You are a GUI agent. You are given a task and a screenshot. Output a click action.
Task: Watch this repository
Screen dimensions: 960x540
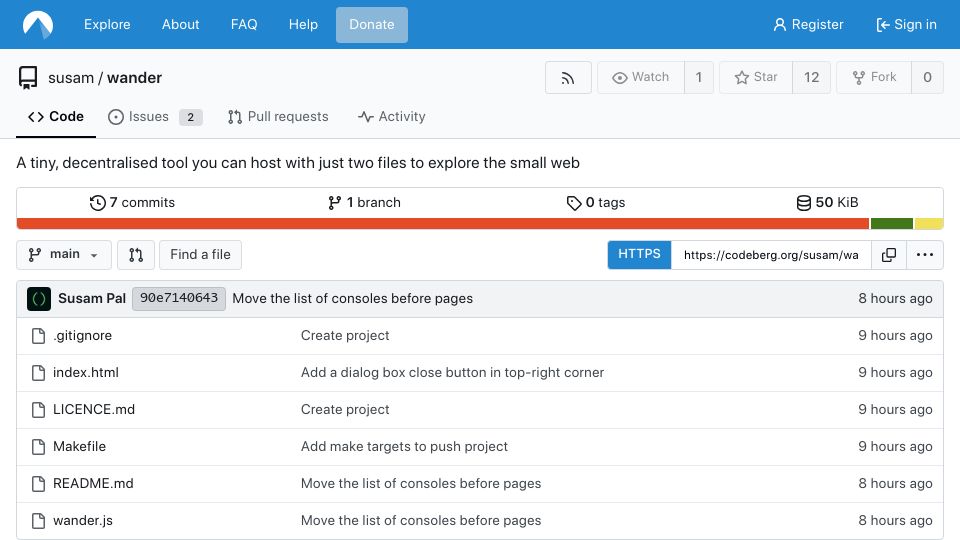(640, 77)
